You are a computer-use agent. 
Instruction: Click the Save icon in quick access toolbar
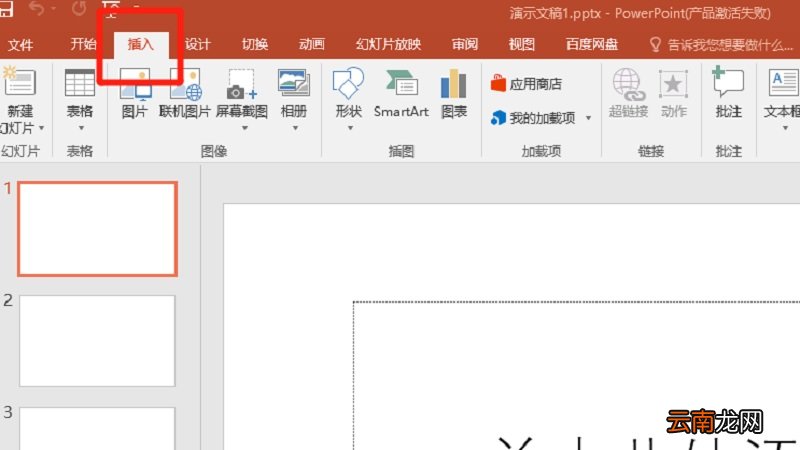pos(5,9)
